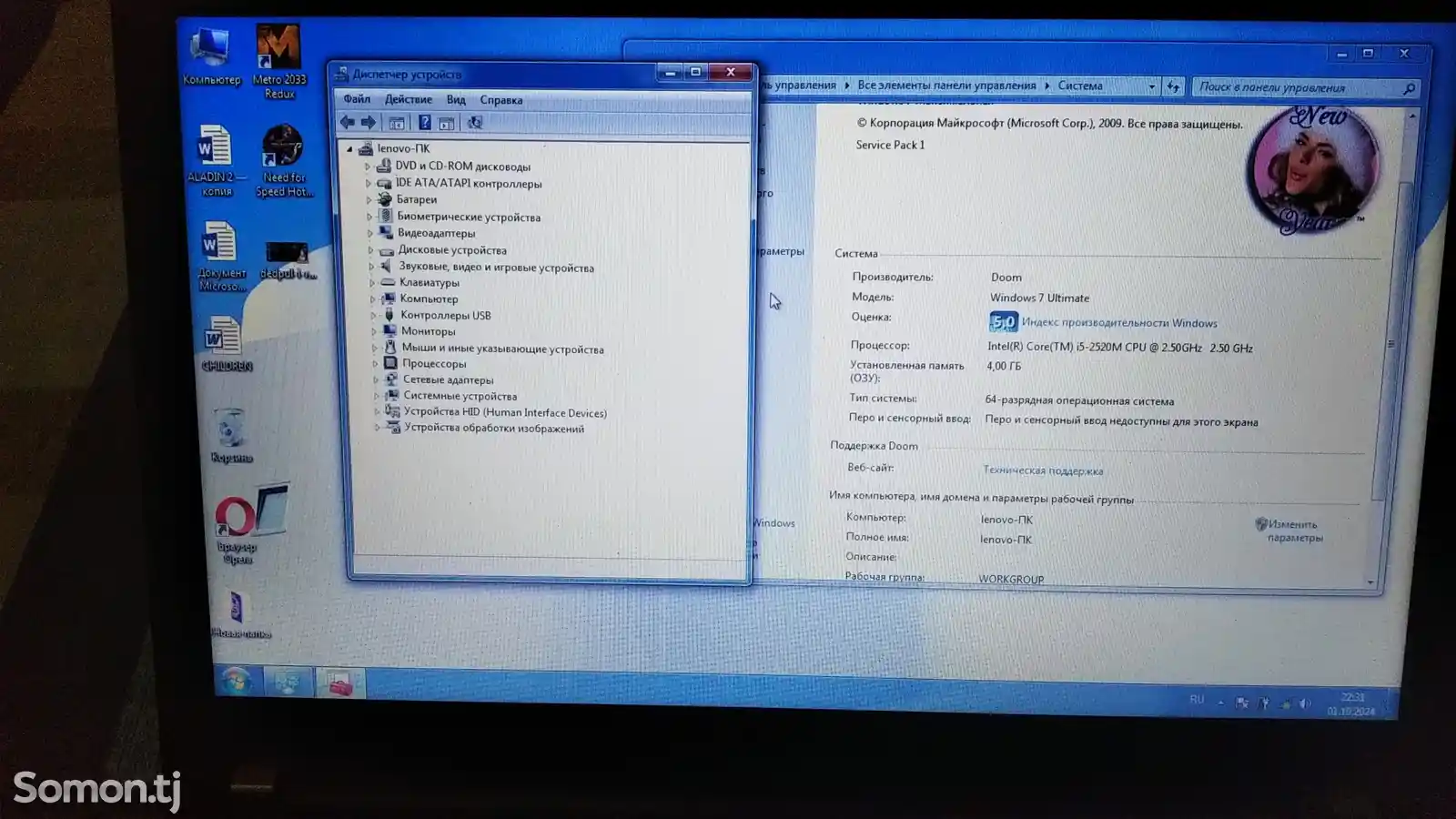Screen dimensions: 1456x819
Task: Expand Биометрические устройства node
Action: click(369, 217)
